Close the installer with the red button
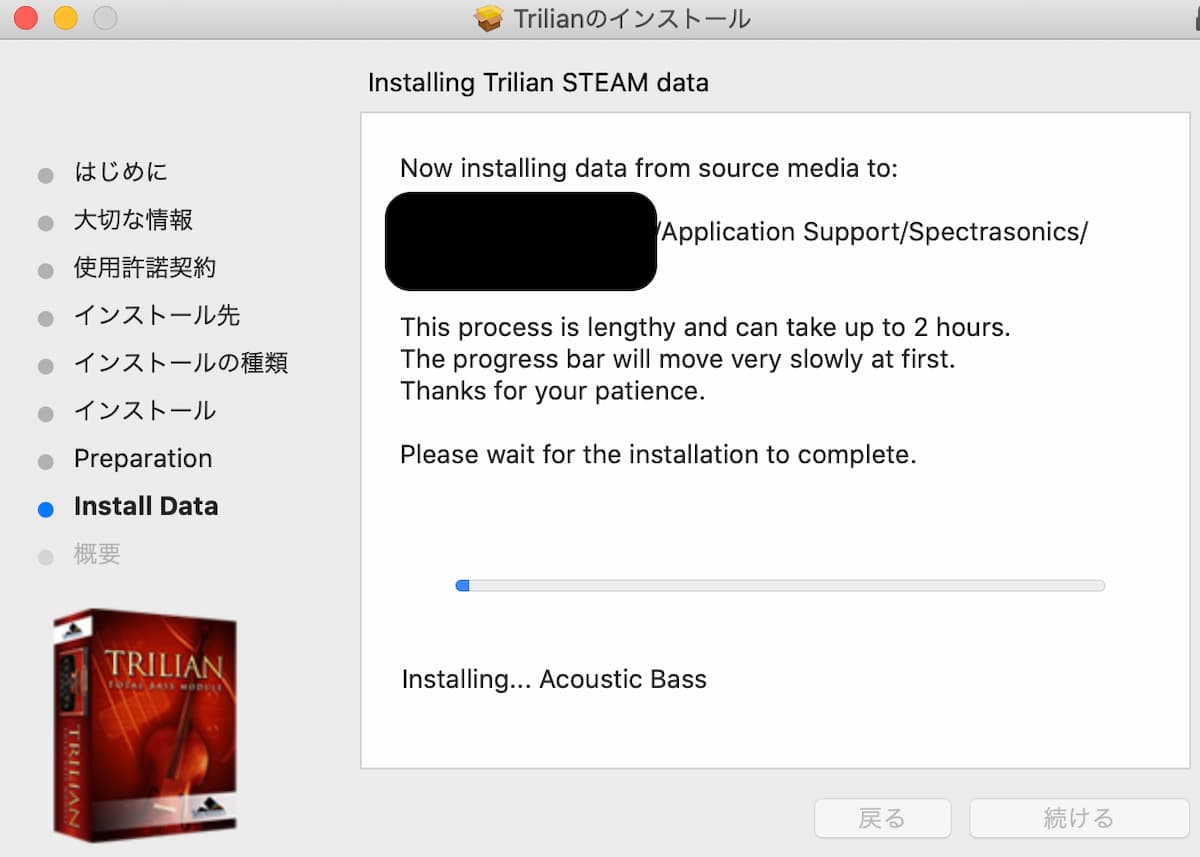1200x857 pixels. (27, 17)
